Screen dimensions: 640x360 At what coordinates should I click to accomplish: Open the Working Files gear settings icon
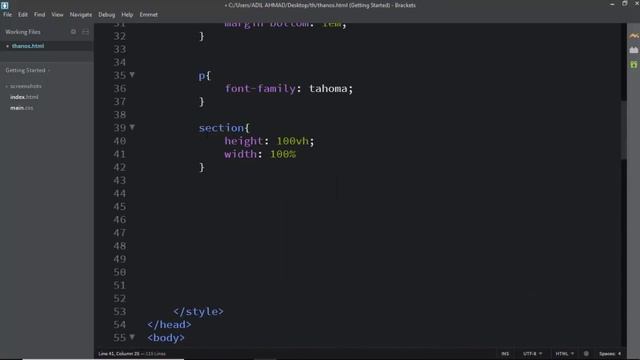click(73, 31)
